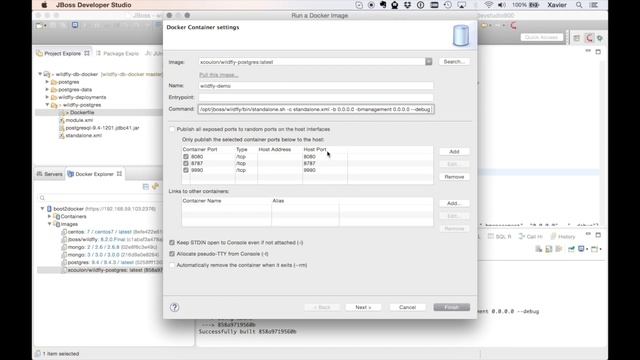Uncheck container port 8080 checkbox
The width and height of the screenshot is (640, 360).
[186, 157]
